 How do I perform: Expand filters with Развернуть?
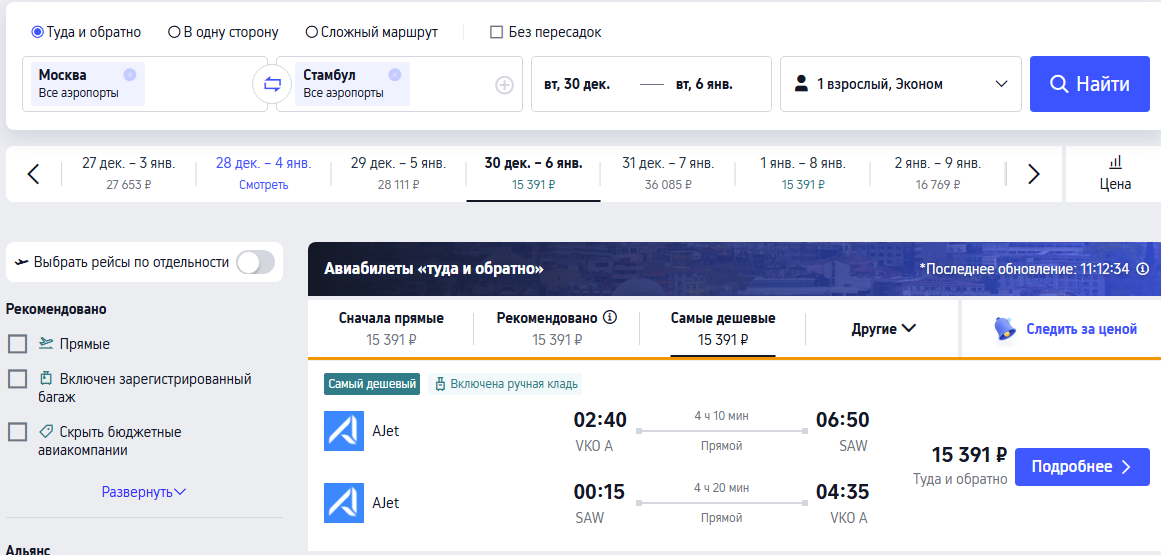pyautogui.click(x=144, y=491)
